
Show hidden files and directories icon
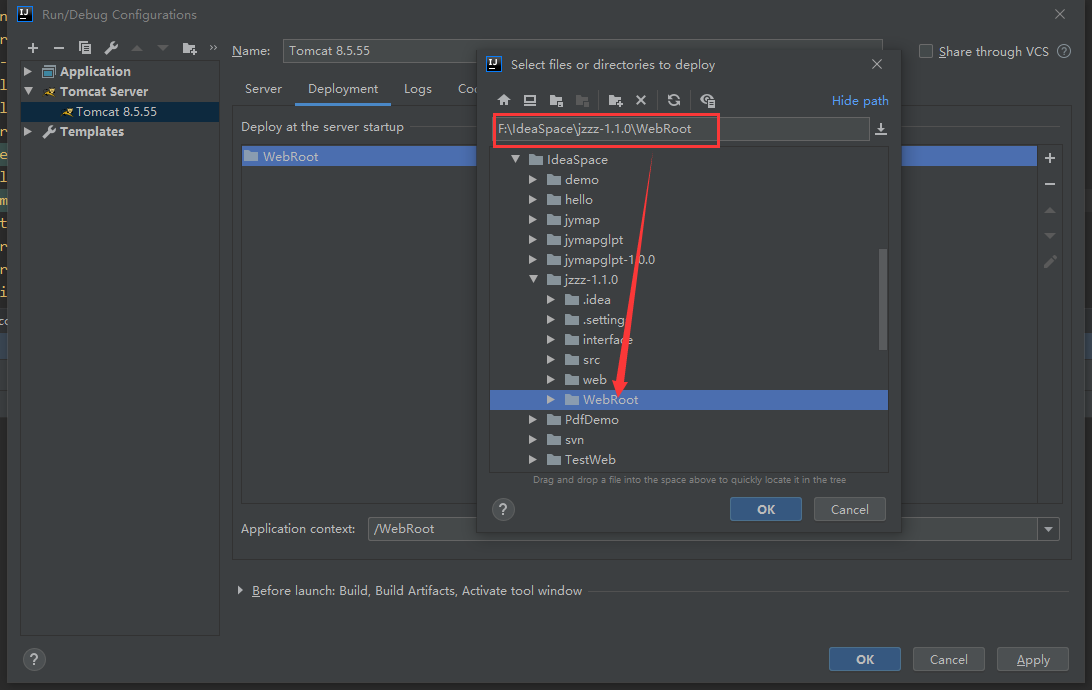pyautogui.click(x=708, y=100)
